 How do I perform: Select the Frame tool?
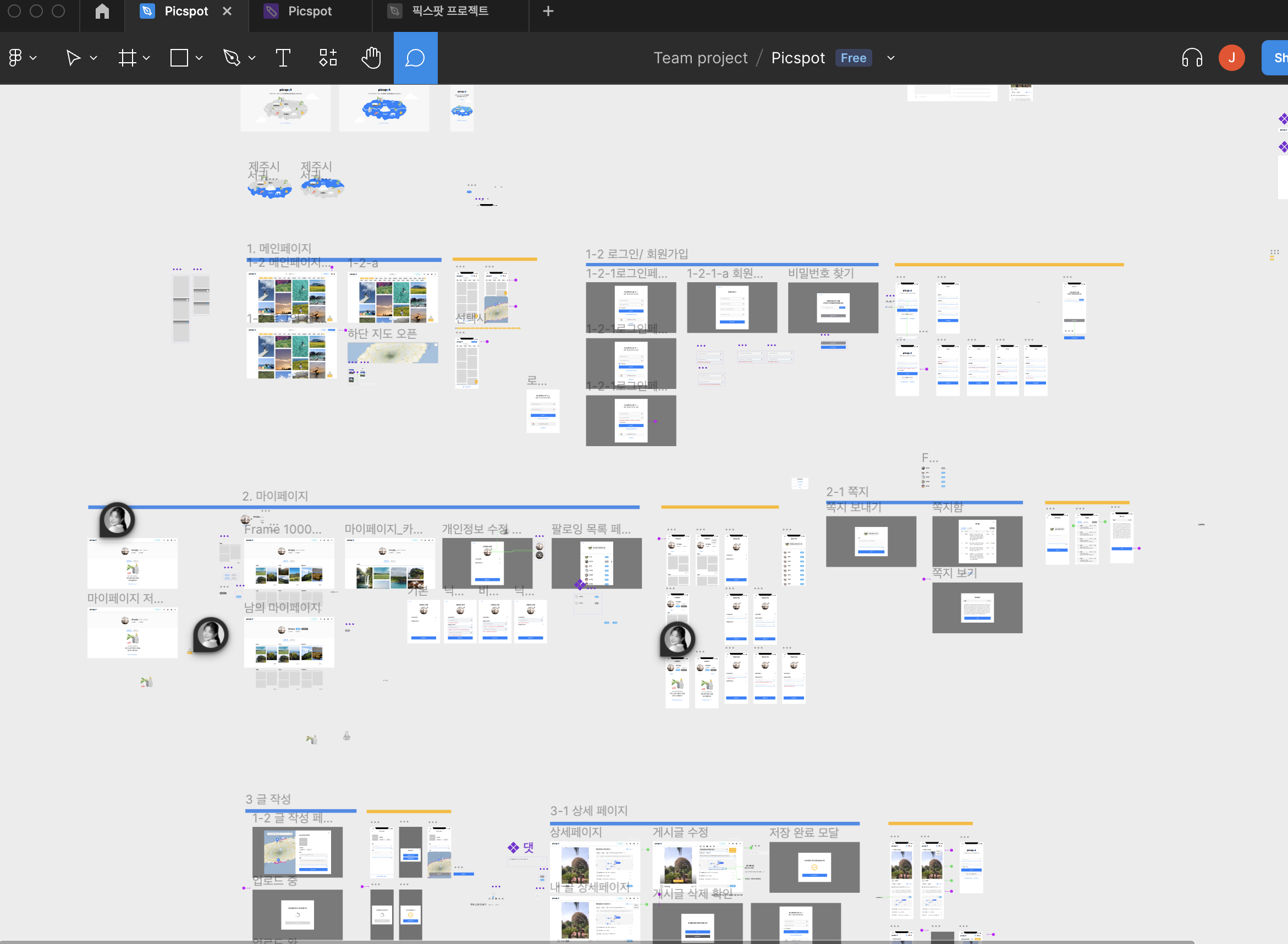127,58
